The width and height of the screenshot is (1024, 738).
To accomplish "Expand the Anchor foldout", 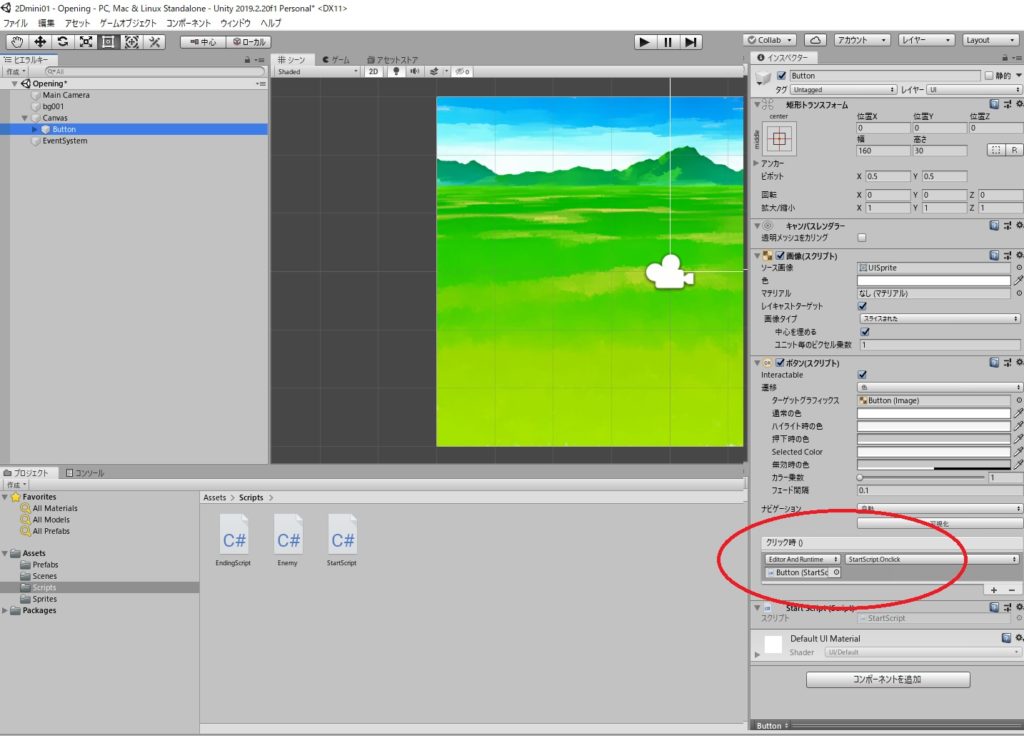I will pyautogui.click(x=757, y=163).
